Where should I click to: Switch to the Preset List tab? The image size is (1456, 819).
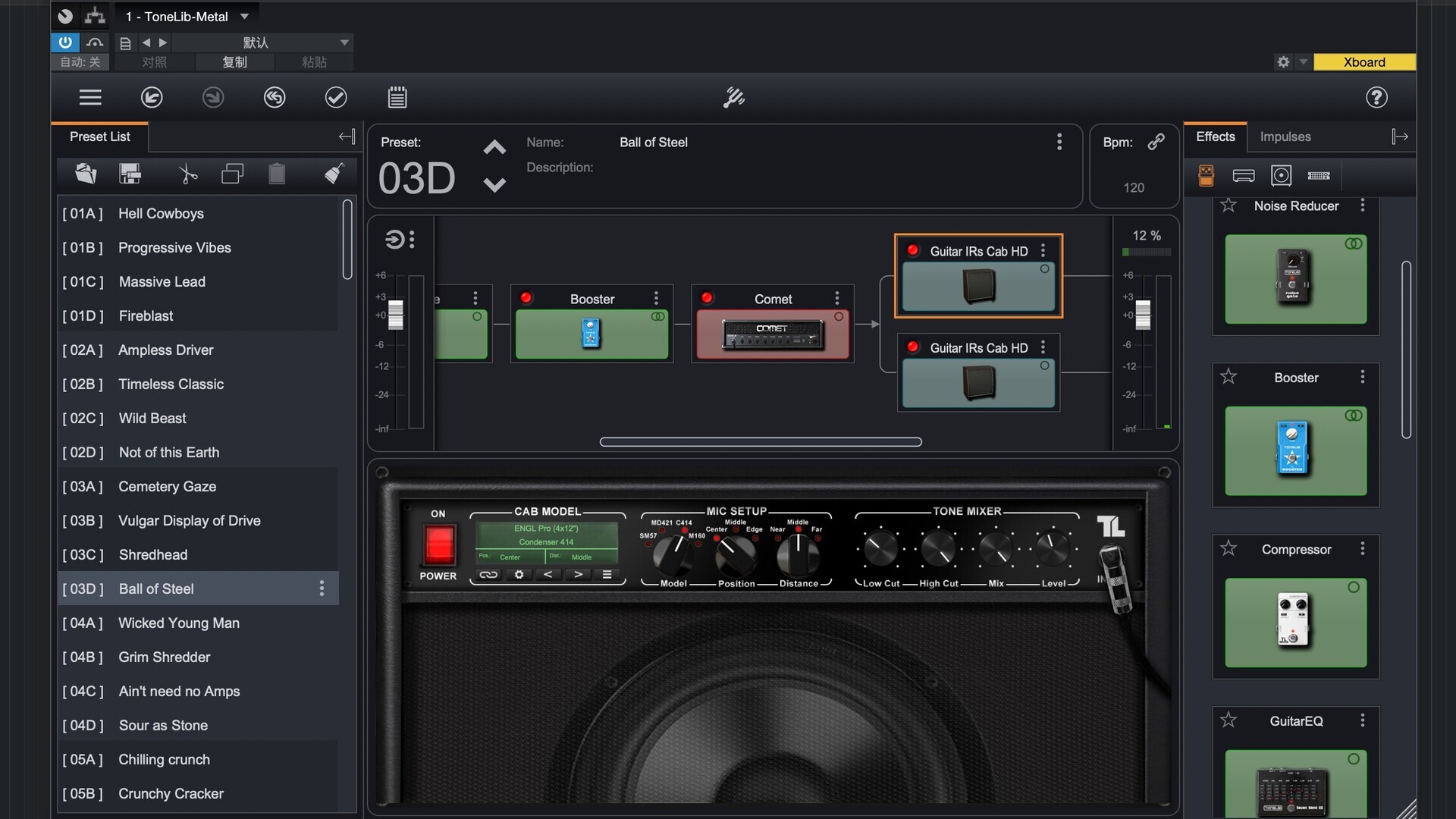(x=100, y=136)
